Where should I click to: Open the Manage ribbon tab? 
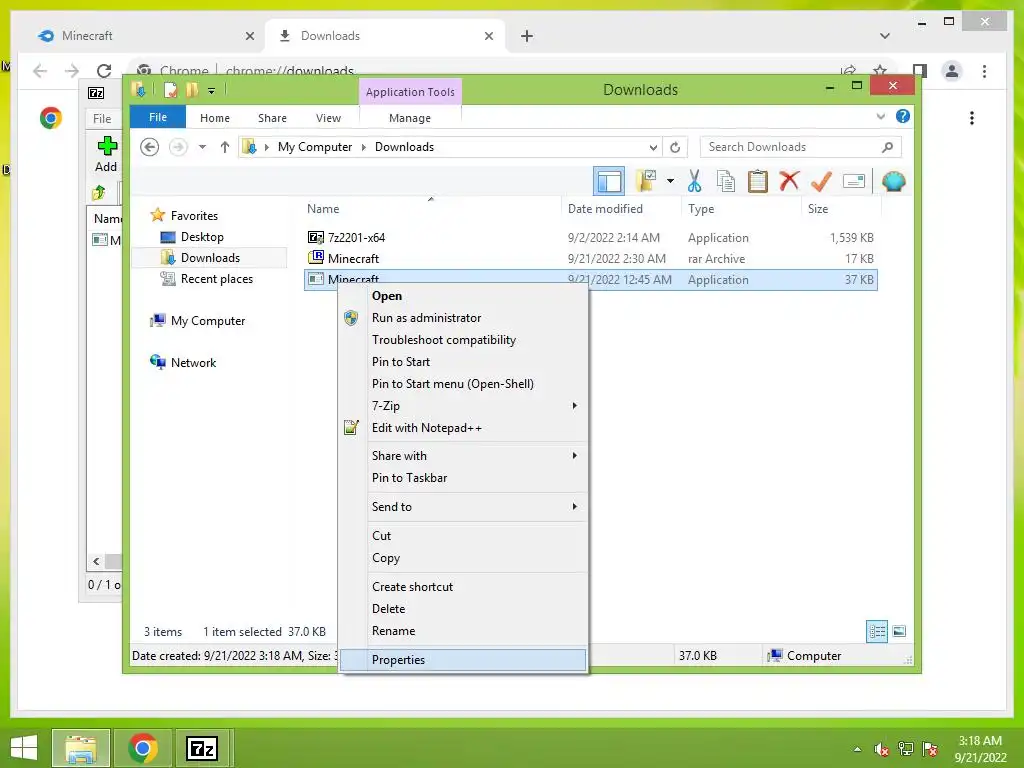point(410,118)
